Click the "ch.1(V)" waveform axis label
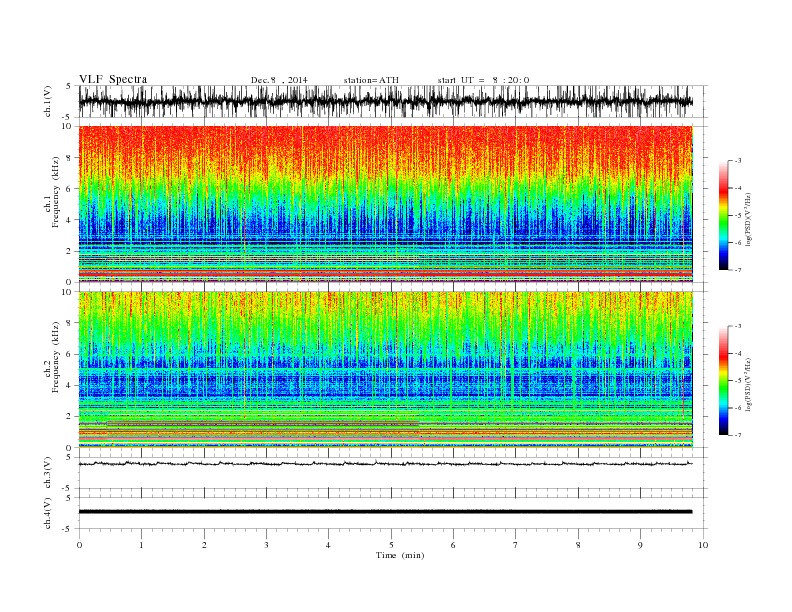 (x=48, y=101)
